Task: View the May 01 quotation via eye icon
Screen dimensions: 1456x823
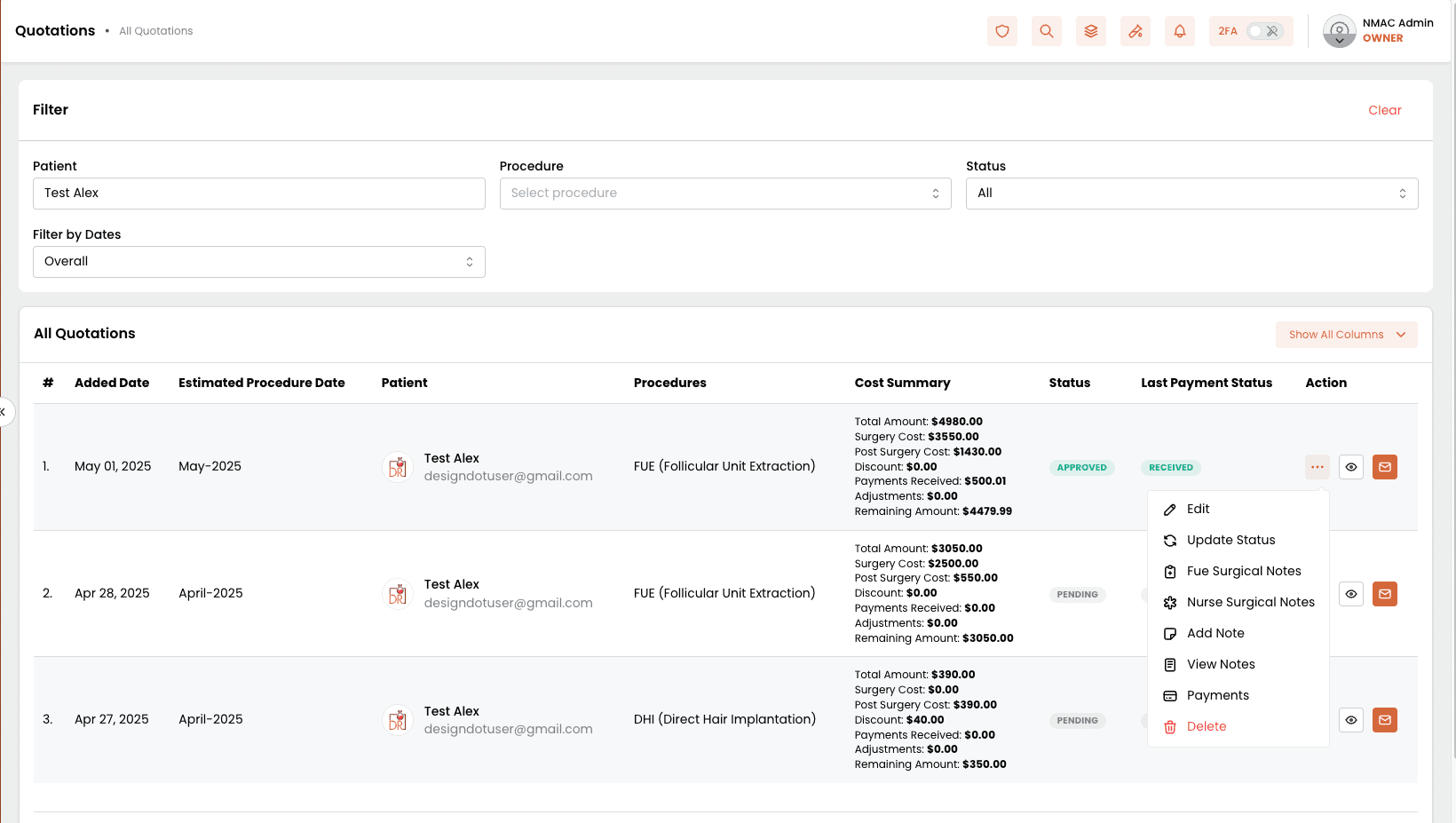Action: click(x=1350, y=467)
